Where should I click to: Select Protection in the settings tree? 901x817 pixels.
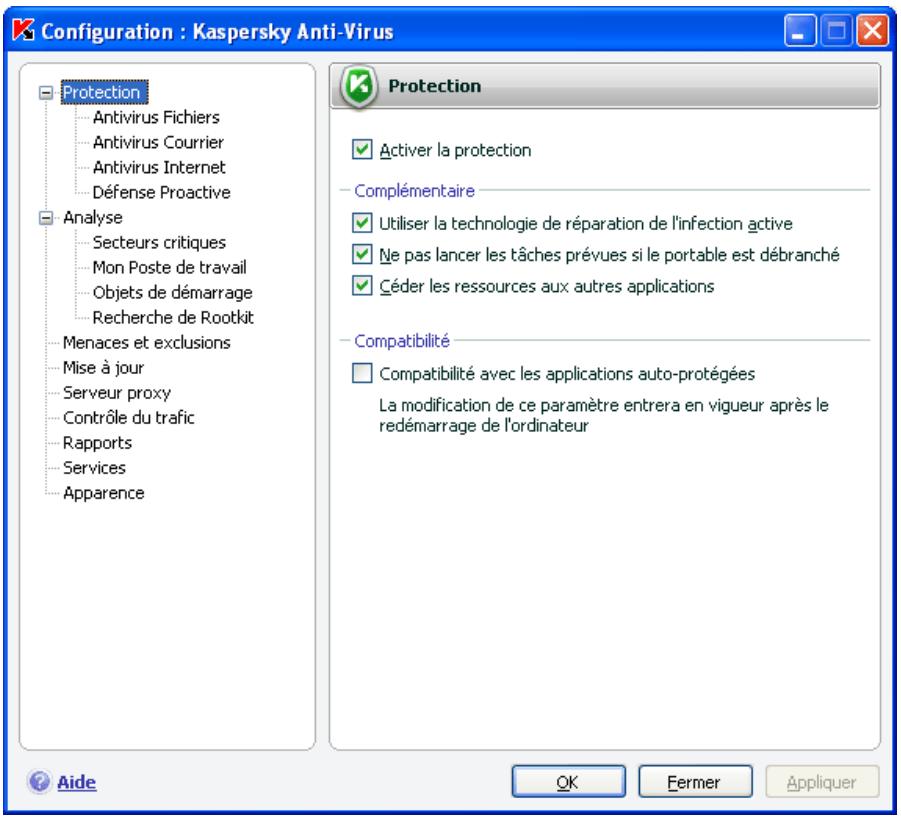[105, 92]
